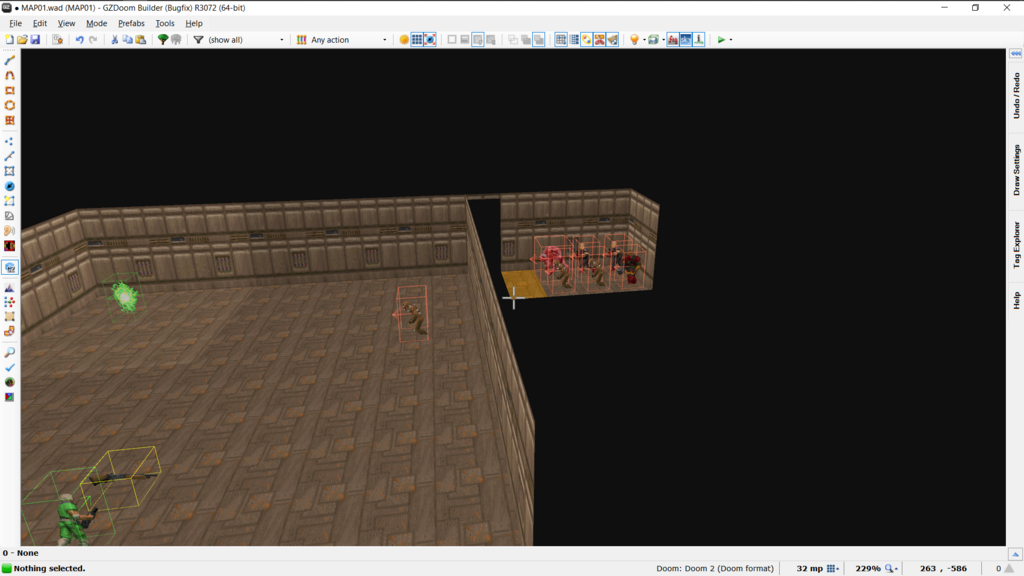This screenshot has width=1024, height=576.
Task: Open the Draw Settings side tab
Action: tap(1016, 170)
